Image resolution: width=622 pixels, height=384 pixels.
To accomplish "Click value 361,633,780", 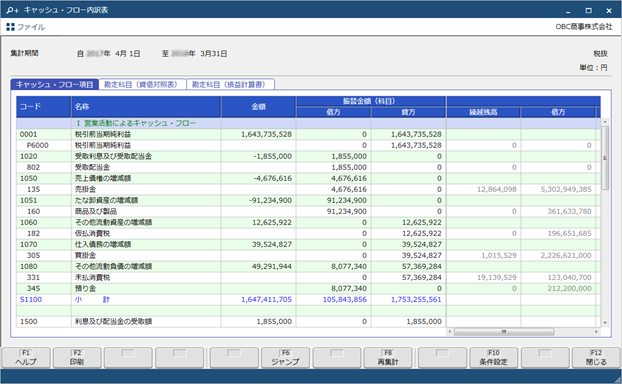I will coord(569,211).
